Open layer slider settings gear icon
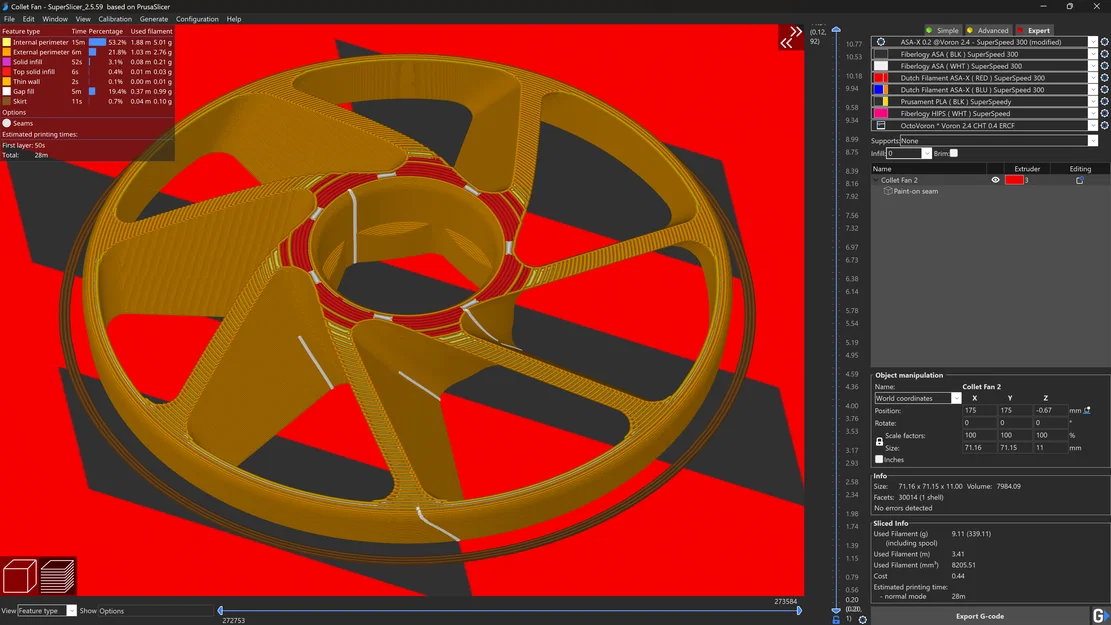 pos(862,619)
